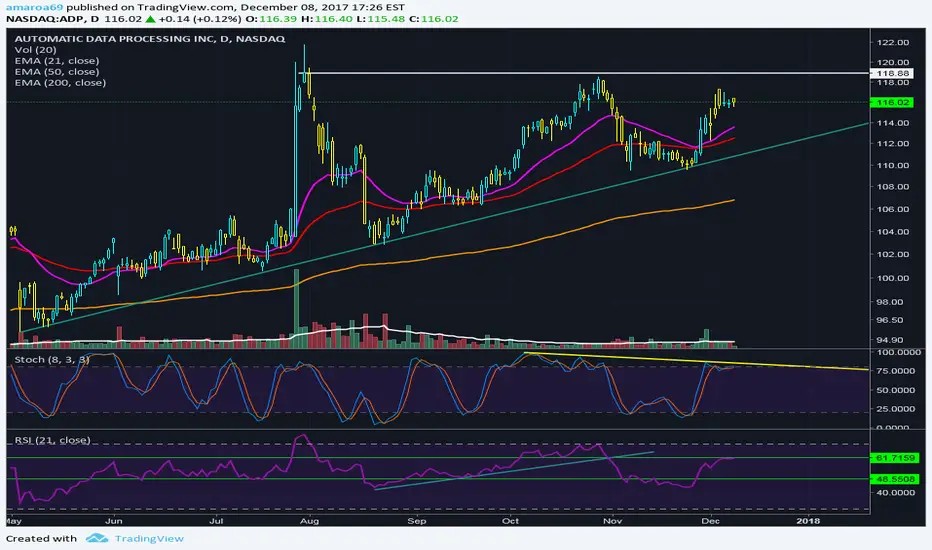The width and height of the screenshot is (932, 550).
Task: Click the Stoch (8, 3, 3) label
Action: (52, 360)
